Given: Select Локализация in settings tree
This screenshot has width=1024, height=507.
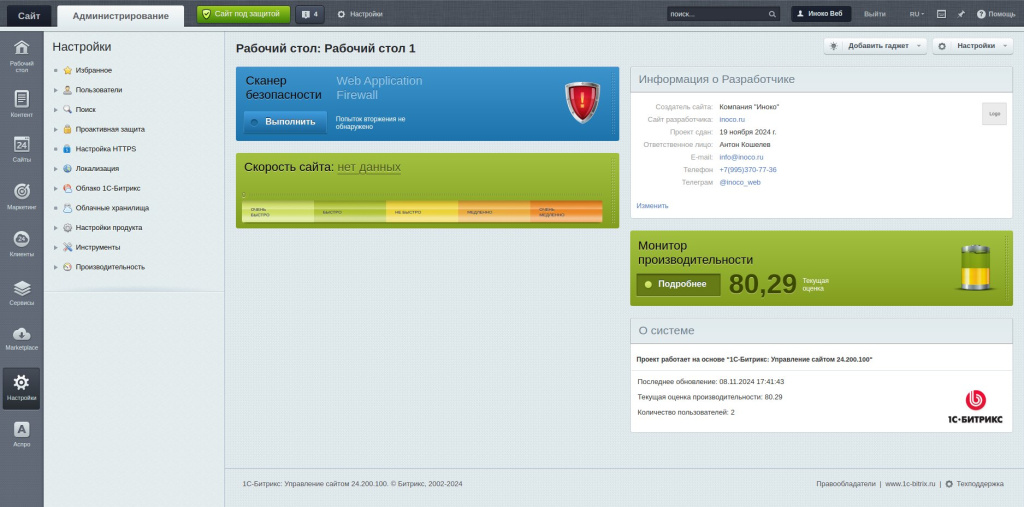Looking at the screenshot, I should [97, 169].
